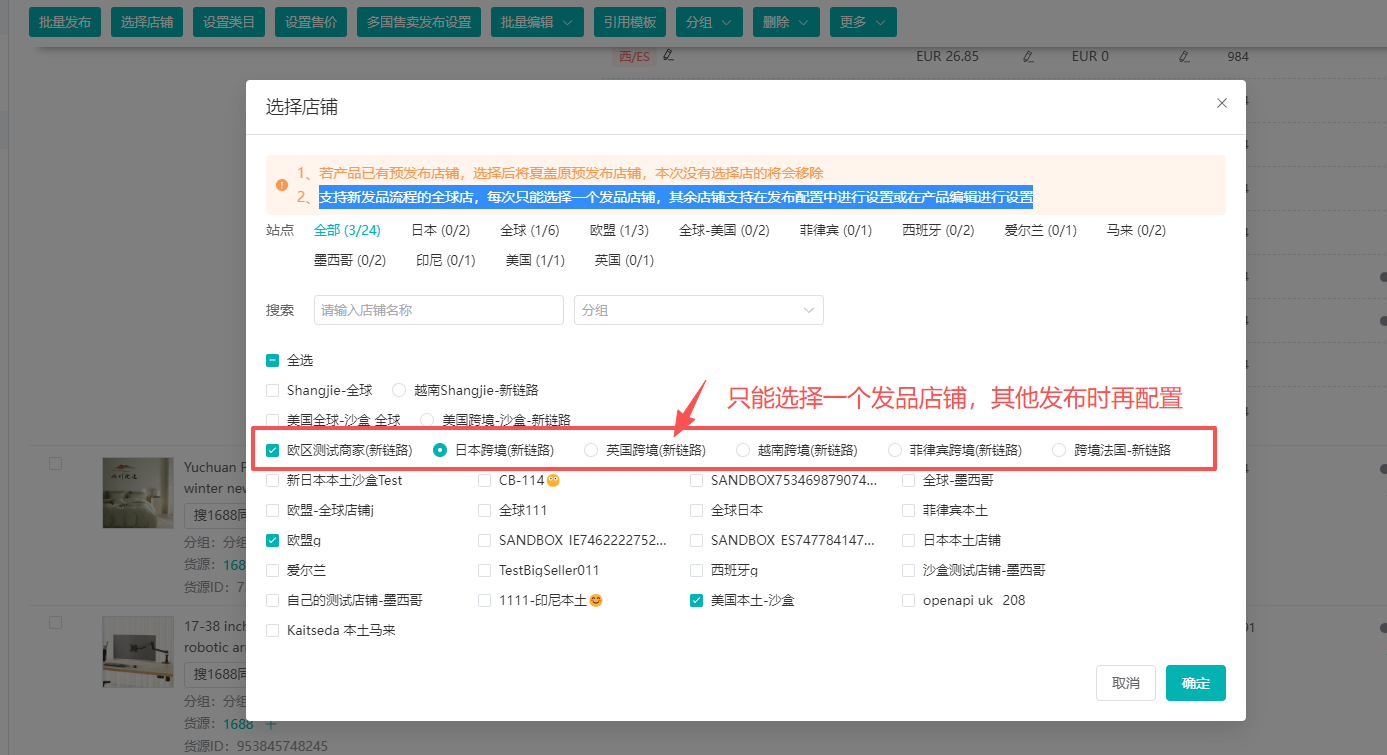Image resolution: width=1387 pixels, height=755 pixels.
Task: Click the pencil edit icon beside EUR 26.85
Action: click(1028, 57)
